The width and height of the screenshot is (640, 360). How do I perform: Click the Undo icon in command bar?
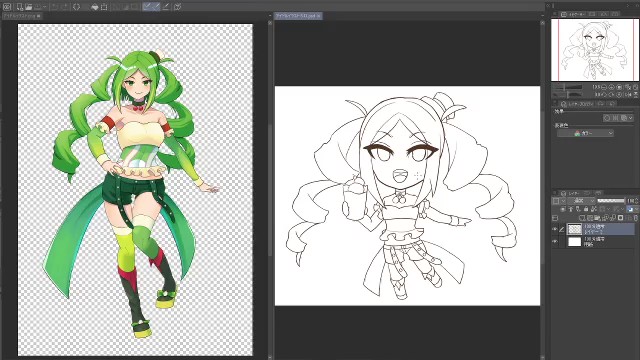55,7
